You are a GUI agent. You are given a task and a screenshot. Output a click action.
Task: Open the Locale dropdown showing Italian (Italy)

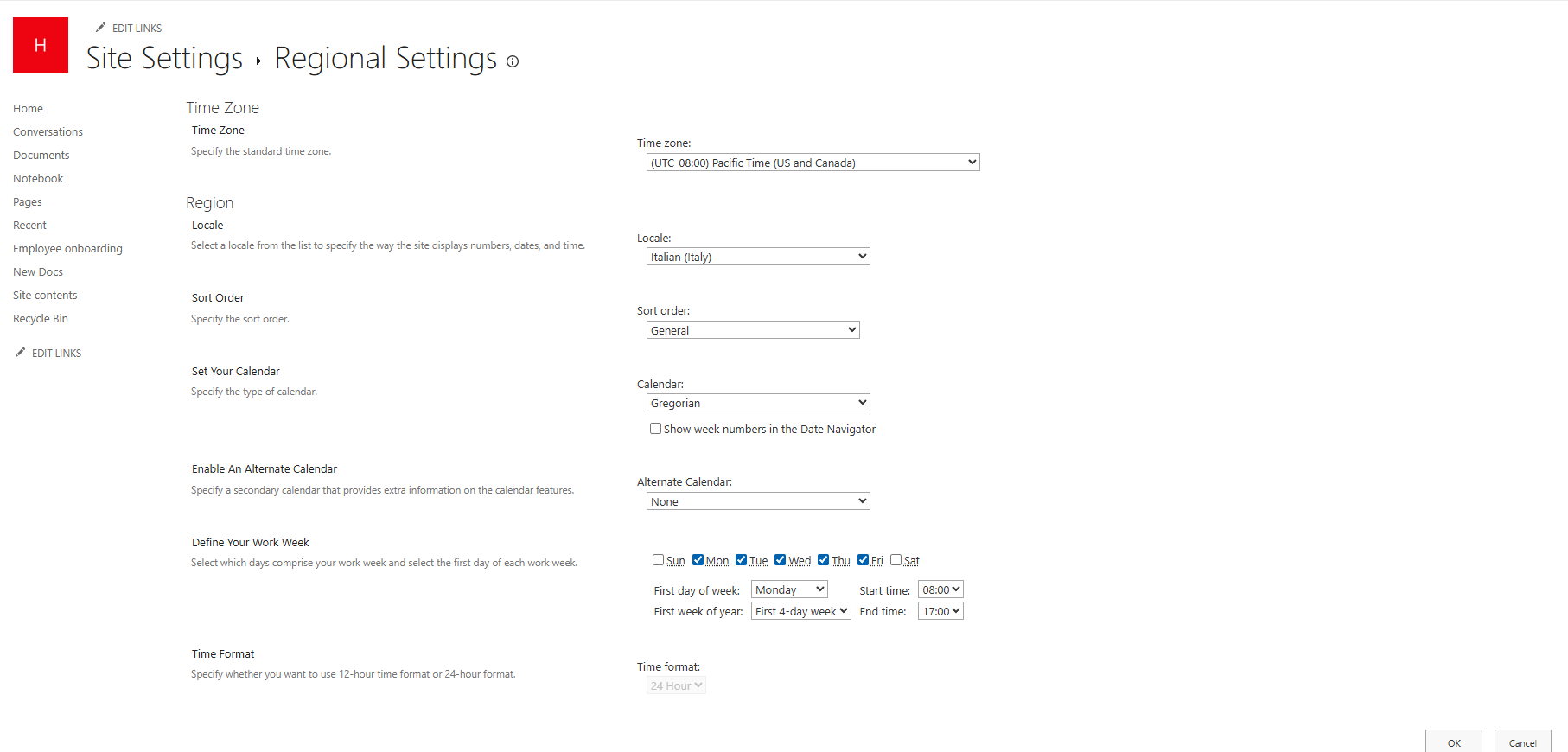pos(758,257)
